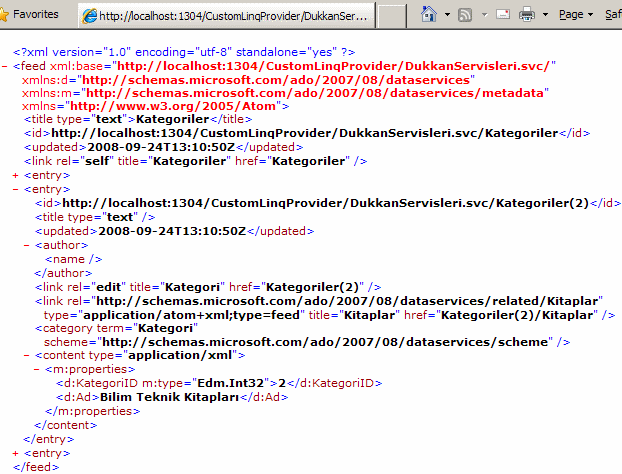This screenshot has width=622, height=474.
Task: Click the Favorites star icon
Action: [10, 15]
